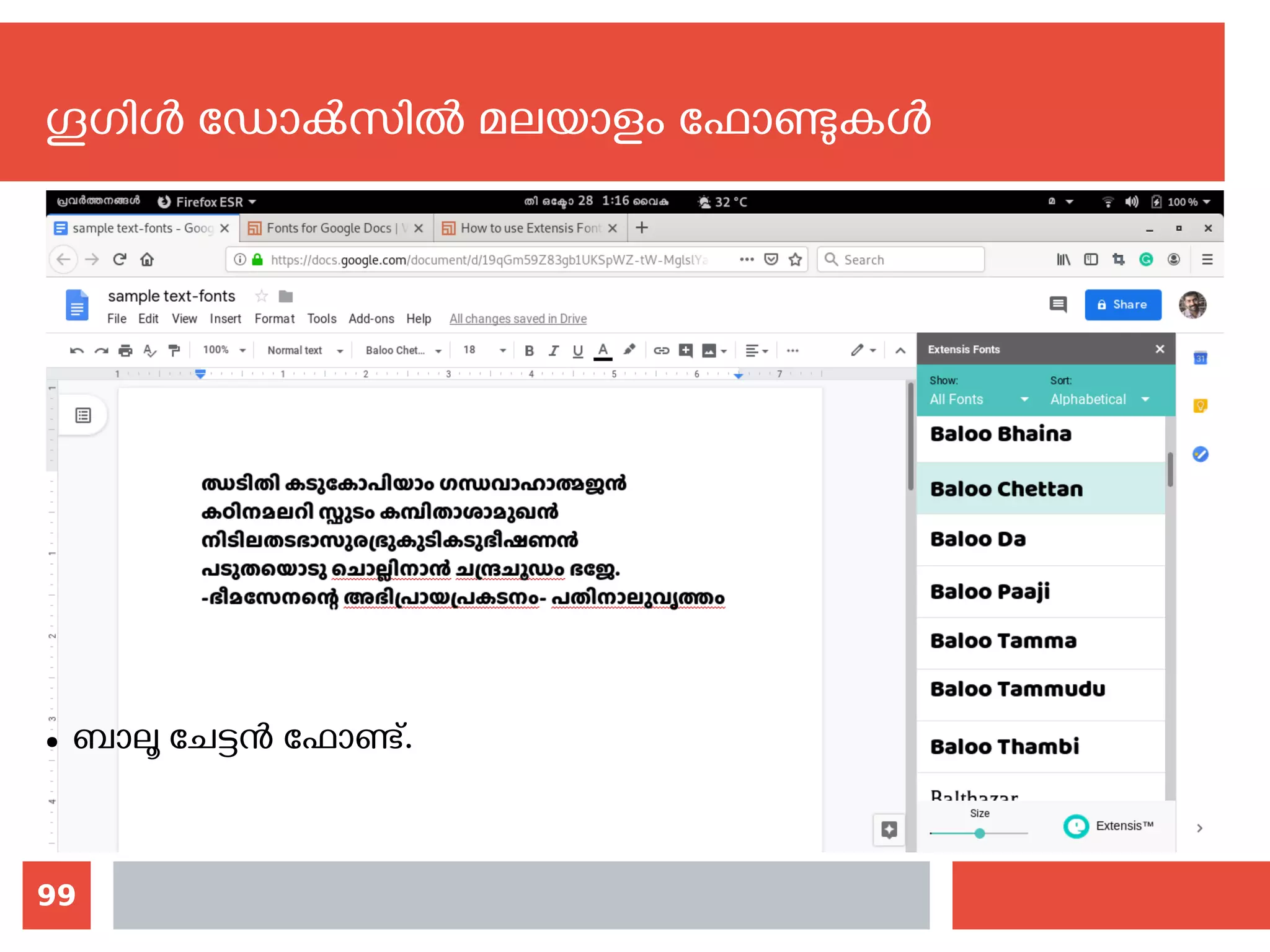Click the Redo icon in Docs toolbar
The height and width of the screenshot is (952, 1270).
101,351
